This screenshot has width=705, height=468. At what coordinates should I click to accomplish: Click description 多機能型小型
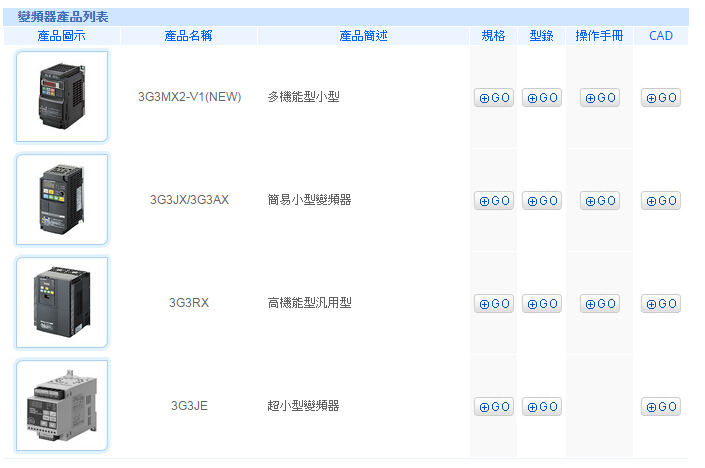(x=303, y=97)
